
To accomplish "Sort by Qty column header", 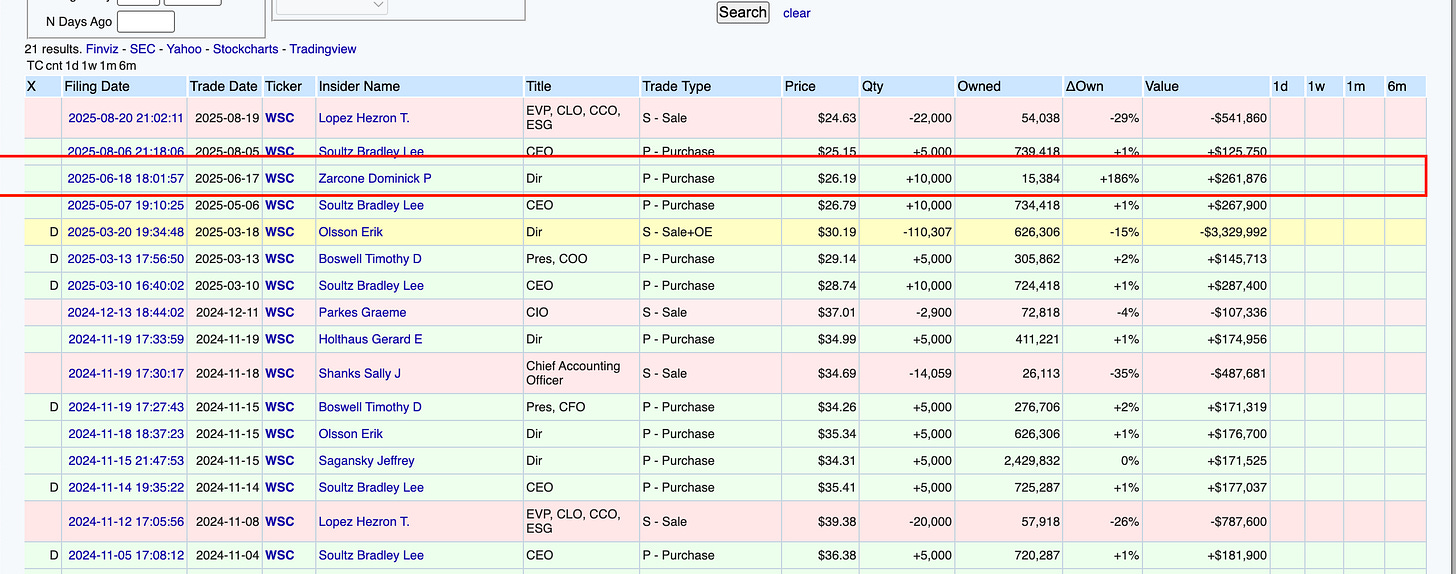I will click(873, 86).
